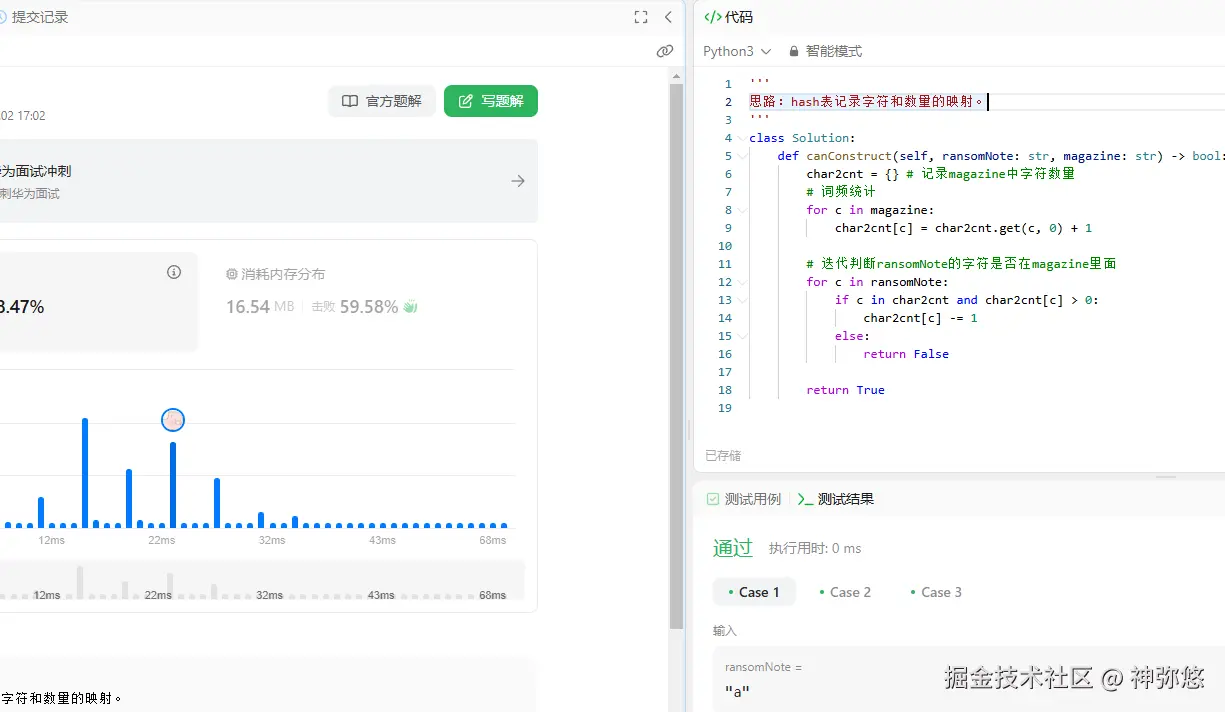Viewport: 1225px width, 712px height.
Task: Switch to the 测试用例 test cases tab
Action: point(743,499)
